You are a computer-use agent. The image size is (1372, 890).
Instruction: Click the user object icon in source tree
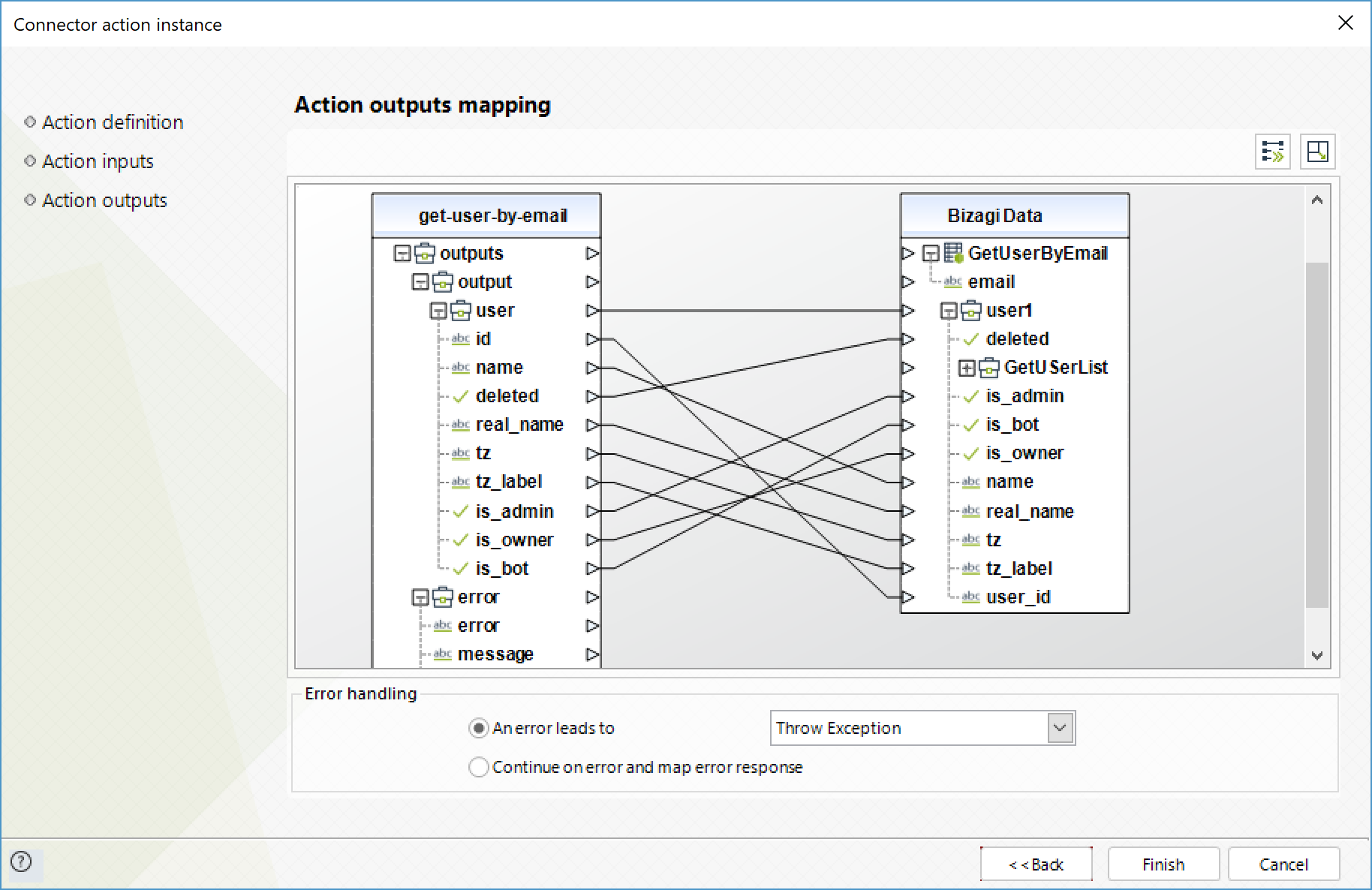click(x=461, y=310)
